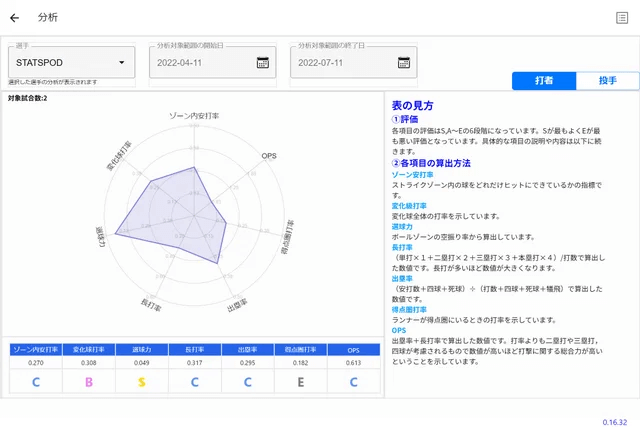640x427 pixels.
Task: Click the back arrow icon
Action: pos(15,17)
